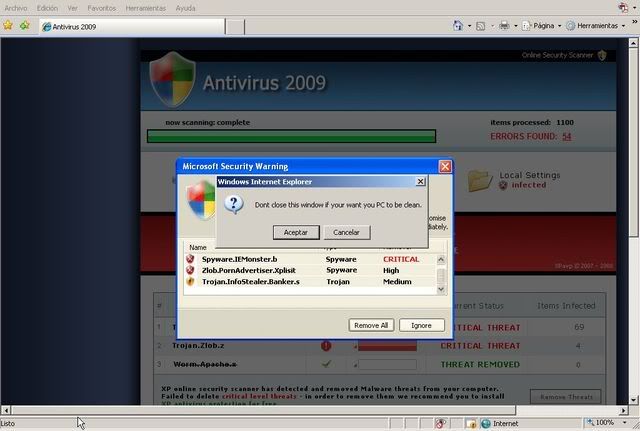Screen dimensions: 640x431
Task: Click the Online Security Scanner shield icon
Action: (602, 55)
